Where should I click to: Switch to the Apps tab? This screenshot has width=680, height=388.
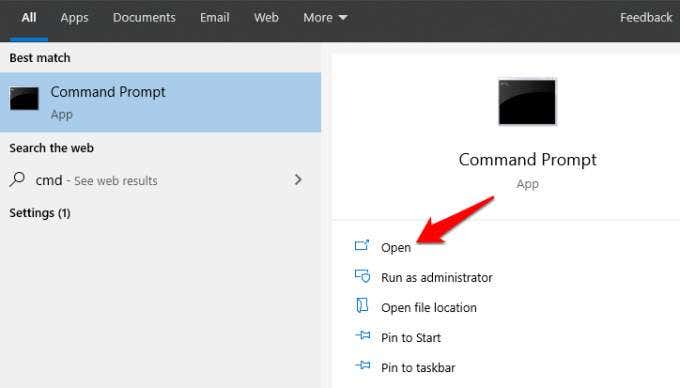point(75,17)
